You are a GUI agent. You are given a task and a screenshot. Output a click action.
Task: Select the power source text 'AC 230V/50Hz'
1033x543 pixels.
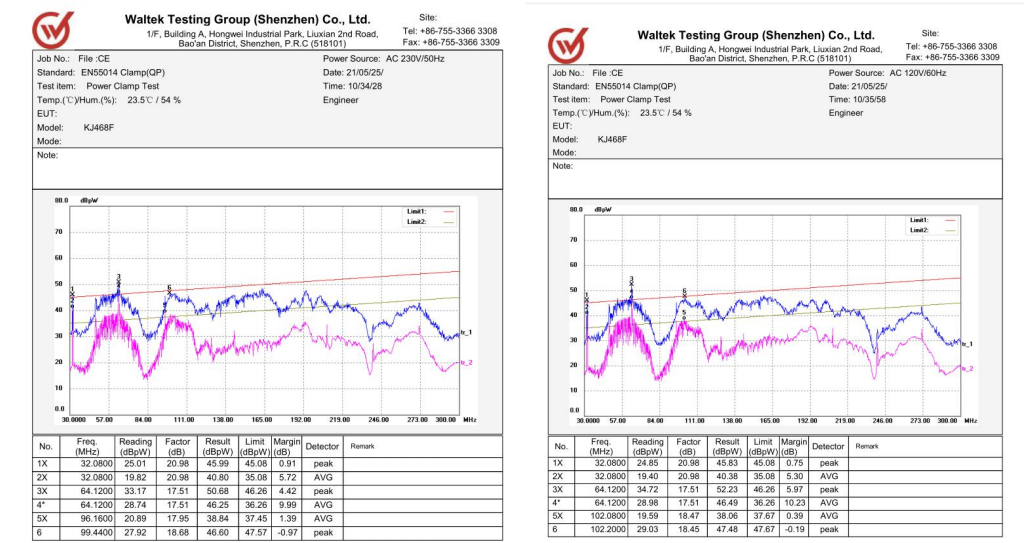click(415, 59)
